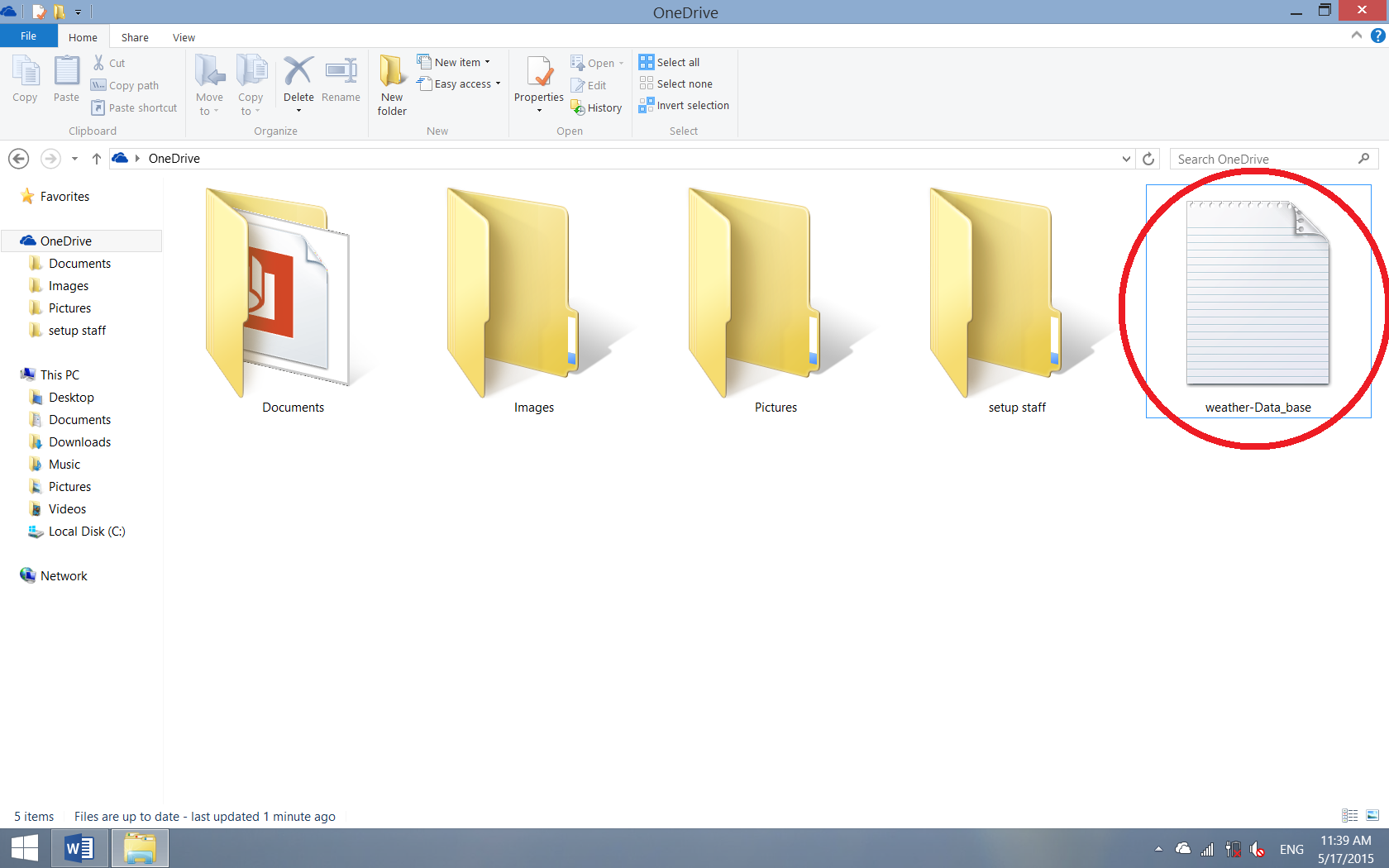
Task: Switch to the Home ribbon tab
Action: click(x=83, y=37)
